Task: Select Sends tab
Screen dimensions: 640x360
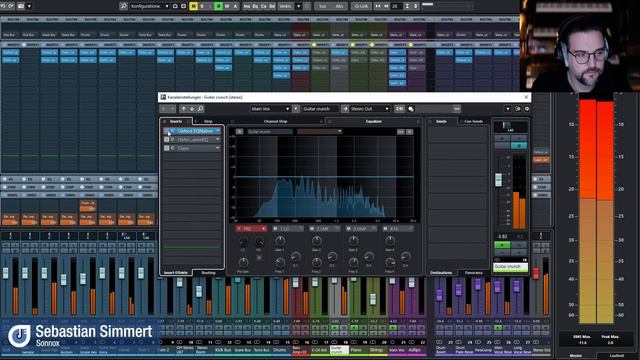Action: pos(441,121)
